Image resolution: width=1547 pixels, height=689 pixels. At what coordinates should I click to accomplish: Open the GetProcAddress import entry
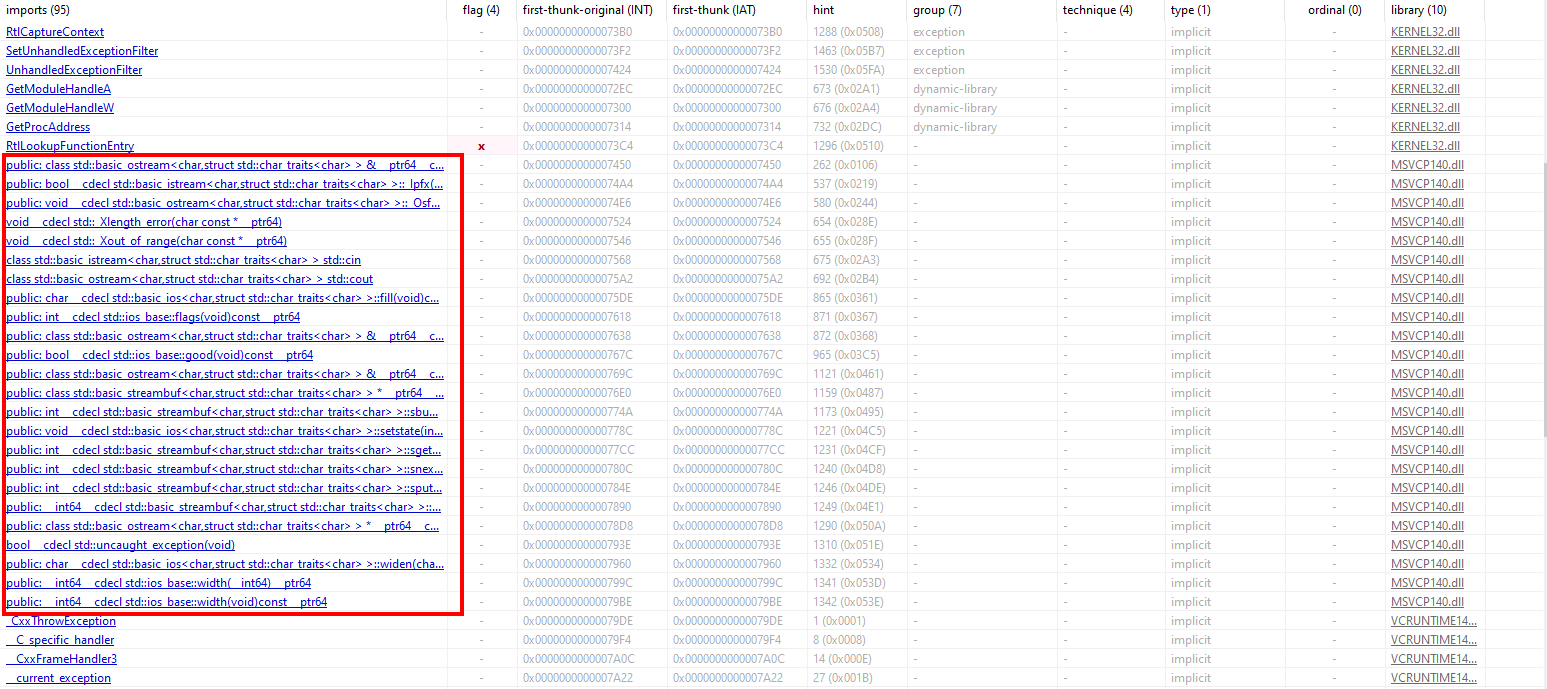pos(48,127)
